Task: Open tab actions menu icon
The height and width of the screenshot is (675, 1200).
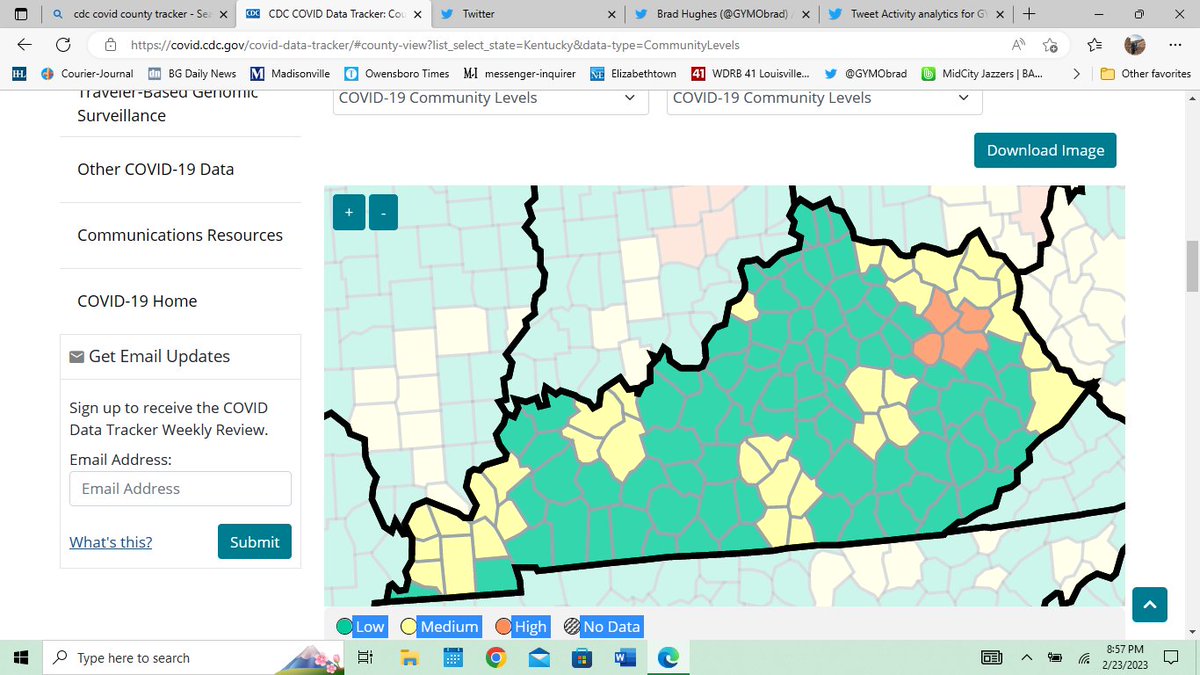Action: 22,14
